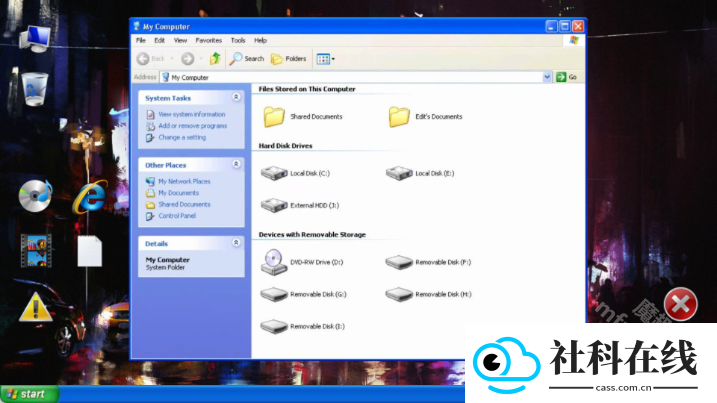This screenshot has width=717, height=403.
Task: Click the red X circle button
Action: coord(680,304)
